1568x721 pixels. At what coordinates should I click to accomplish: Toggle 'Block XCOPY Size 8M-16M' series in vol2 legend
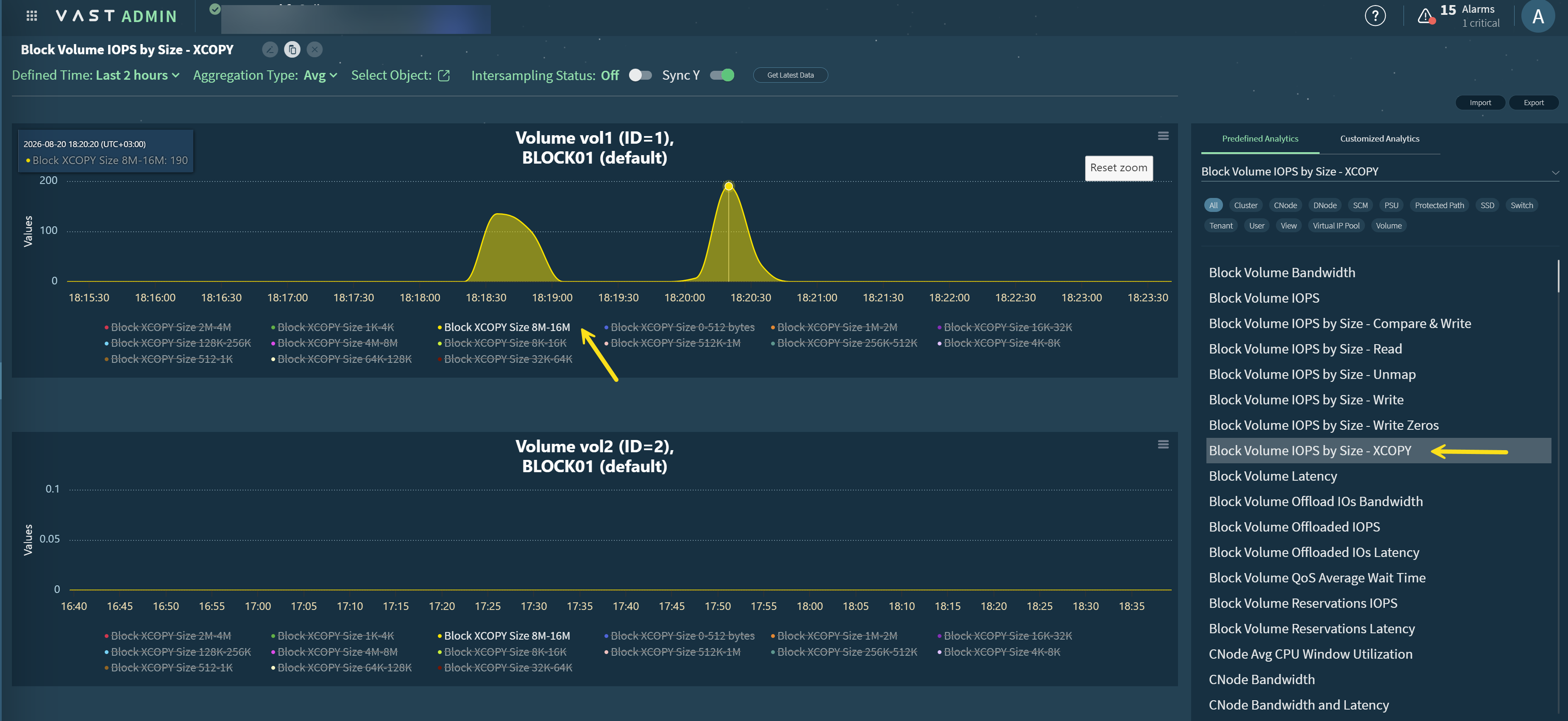coord(504,635)
